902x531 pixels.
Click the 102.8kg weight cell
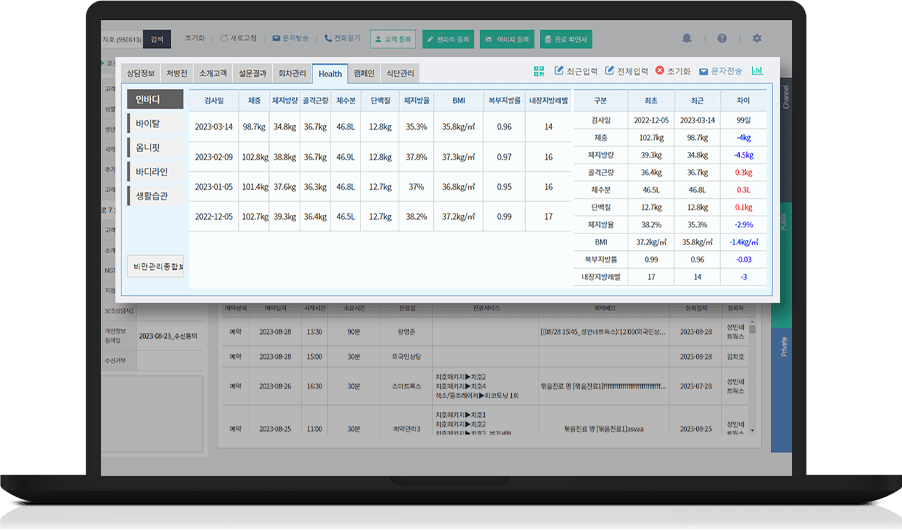coord(255,156)
